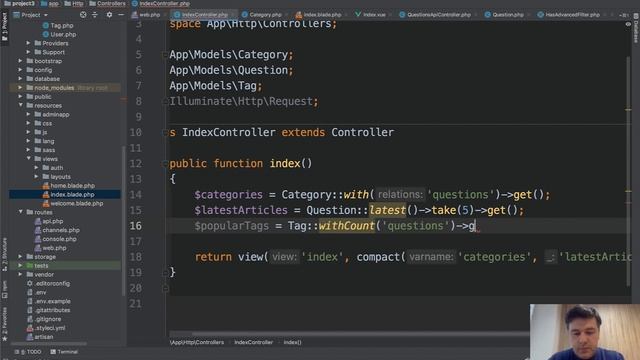The width and height of the screenshot is (640, 360).
Task: Switch to the Category.php editor tab
Action: coord(262,15)
